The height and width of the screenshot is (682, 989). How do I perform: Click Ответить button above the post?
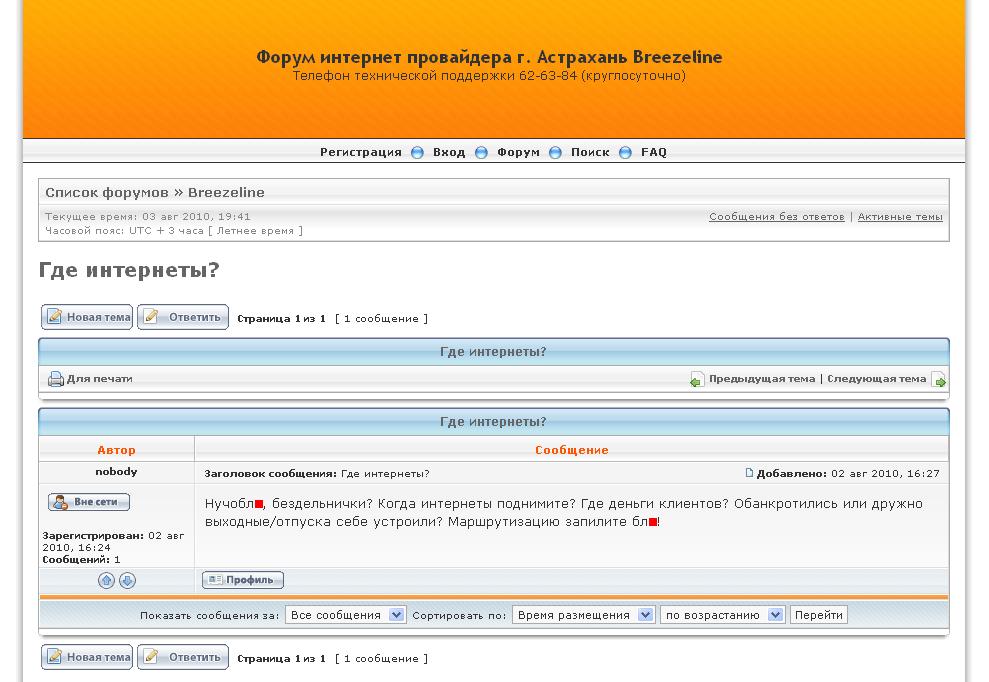183,317
